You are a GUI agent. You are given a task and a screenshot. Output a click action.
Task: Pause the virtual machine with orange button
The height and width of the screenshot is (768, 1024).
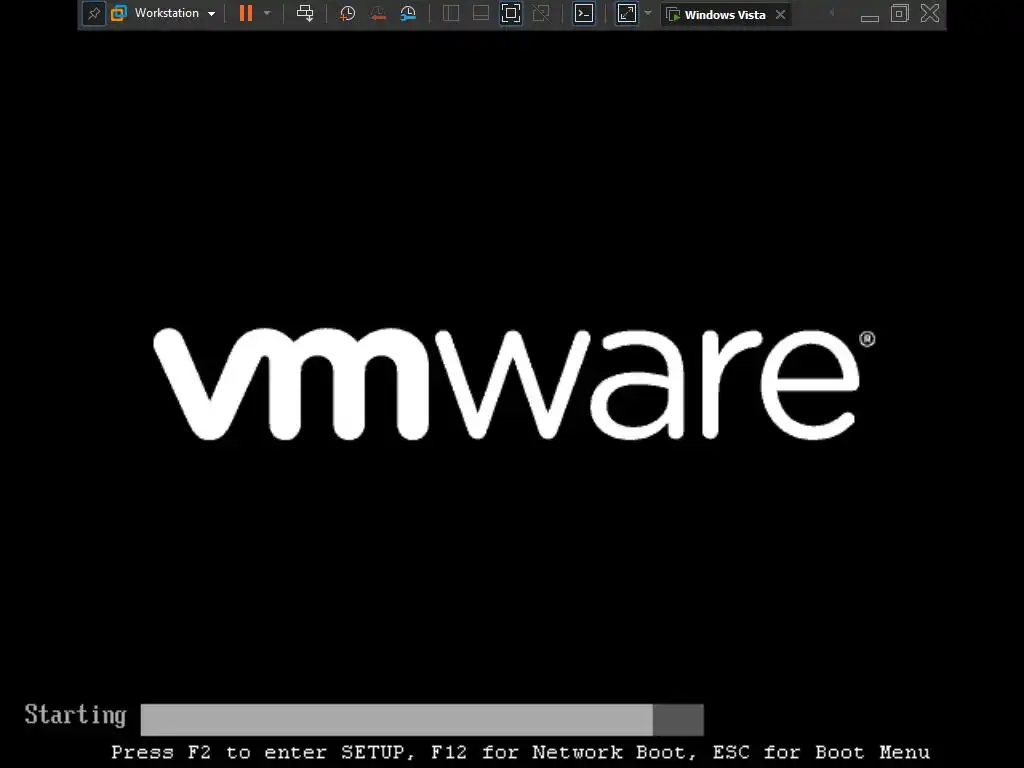point(246,13)
